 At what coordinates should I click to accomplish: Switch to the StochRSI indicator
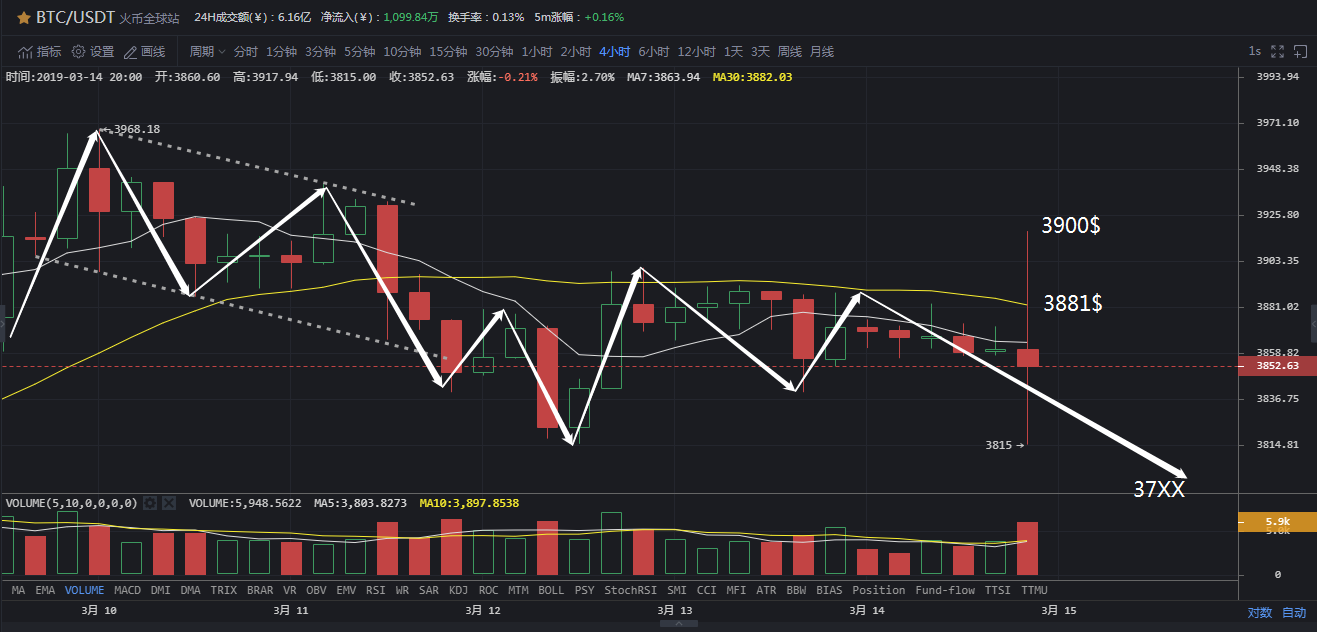[x=632, y=590]
